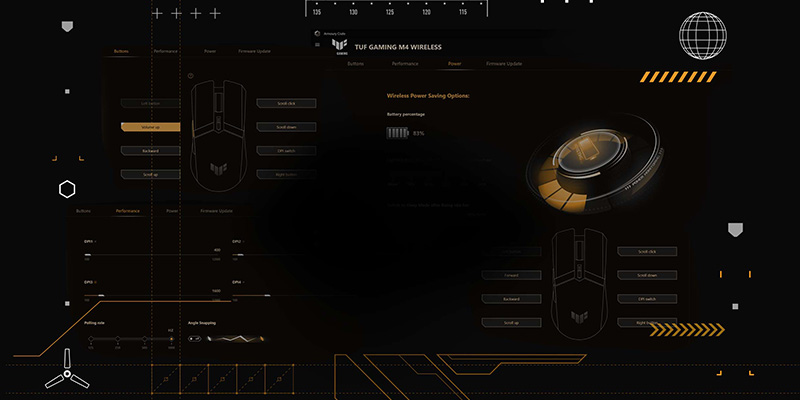
Task: Click the mouse diagram in the top-left Buttons panel
Action: [x=218, y=135]
